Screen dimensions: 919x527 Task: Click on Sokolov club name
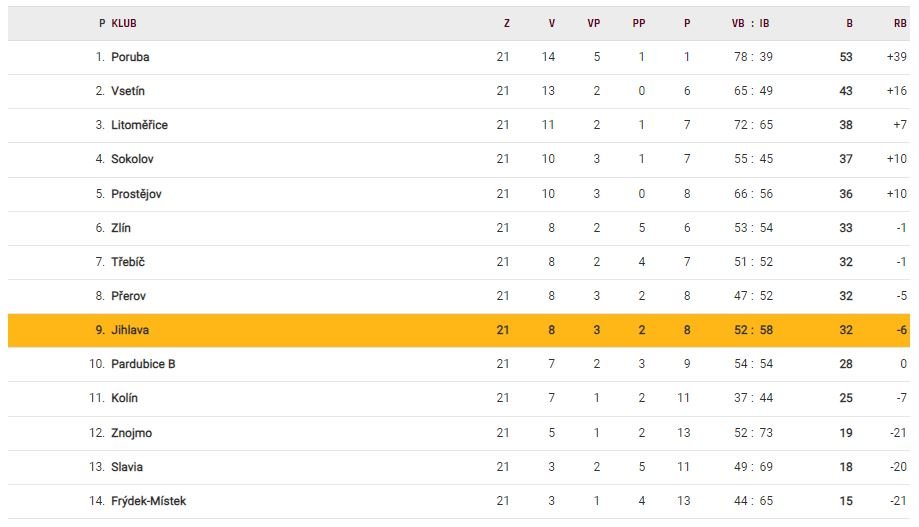pos(132,159)
